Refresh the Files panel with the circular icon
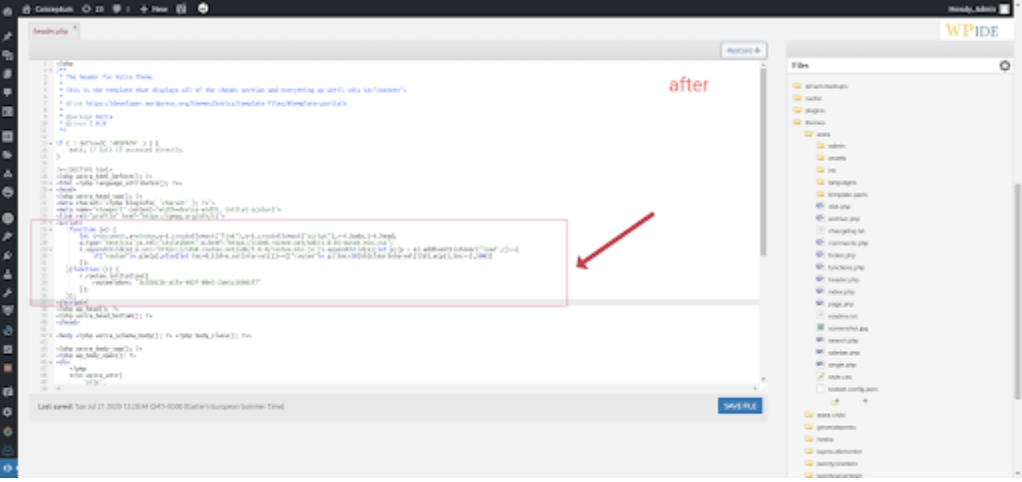 point(1004,65)
